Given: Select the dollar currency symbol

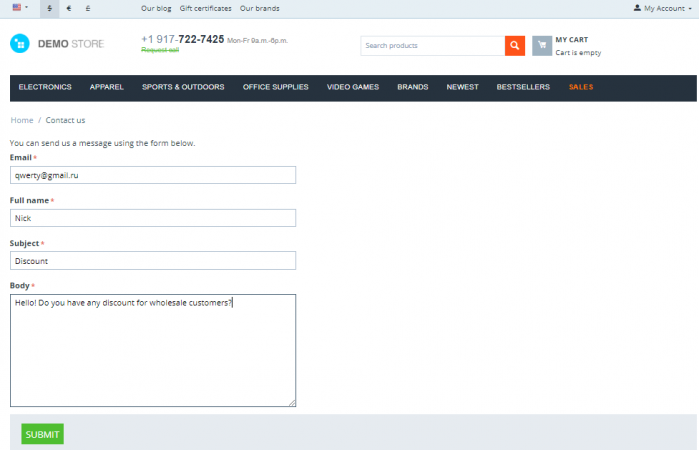Looking at the screenshot, I should coord(50,8).
